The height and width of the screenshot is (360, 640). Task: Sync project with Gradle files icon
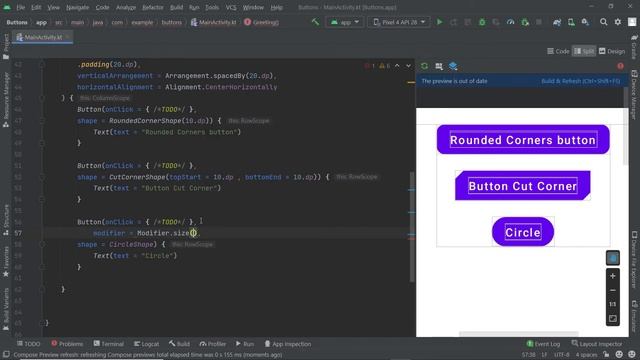tap(557, 22)
